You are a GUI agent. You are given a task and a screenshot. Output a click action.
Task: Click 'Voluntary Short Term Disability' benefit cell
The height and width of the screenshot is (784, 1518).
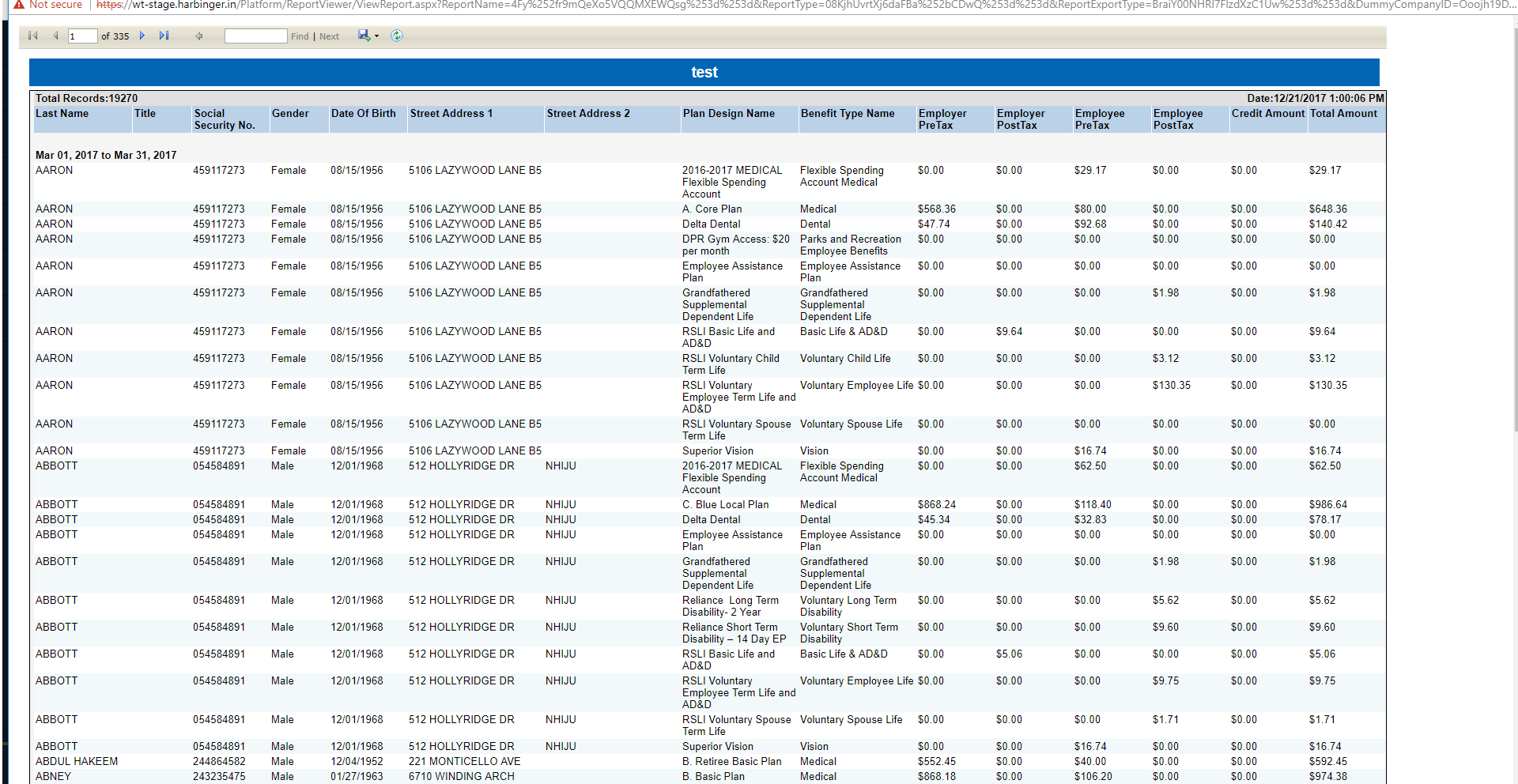[848, 633]
